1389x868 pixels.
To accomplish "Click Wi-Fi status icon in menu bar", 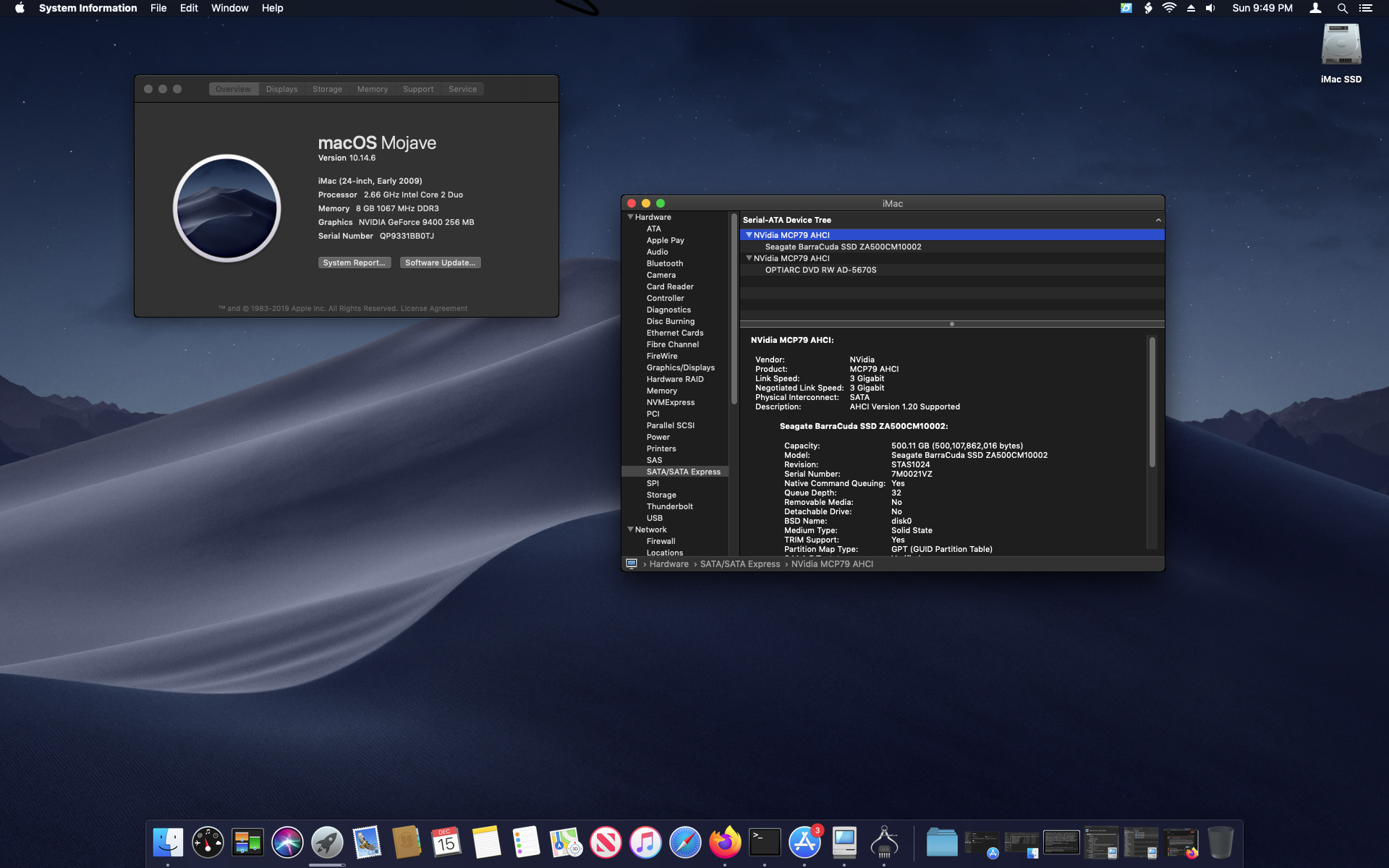I will click(1169, 8).
